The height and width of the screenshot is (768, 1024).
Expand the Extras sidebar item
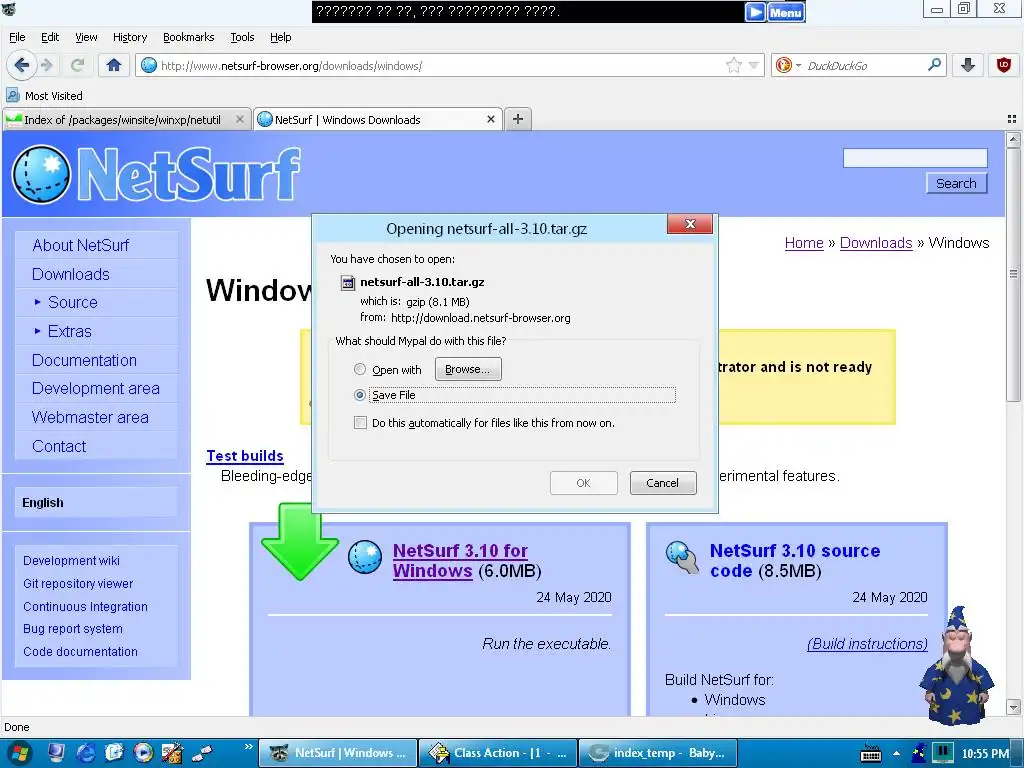pos(69,331)
